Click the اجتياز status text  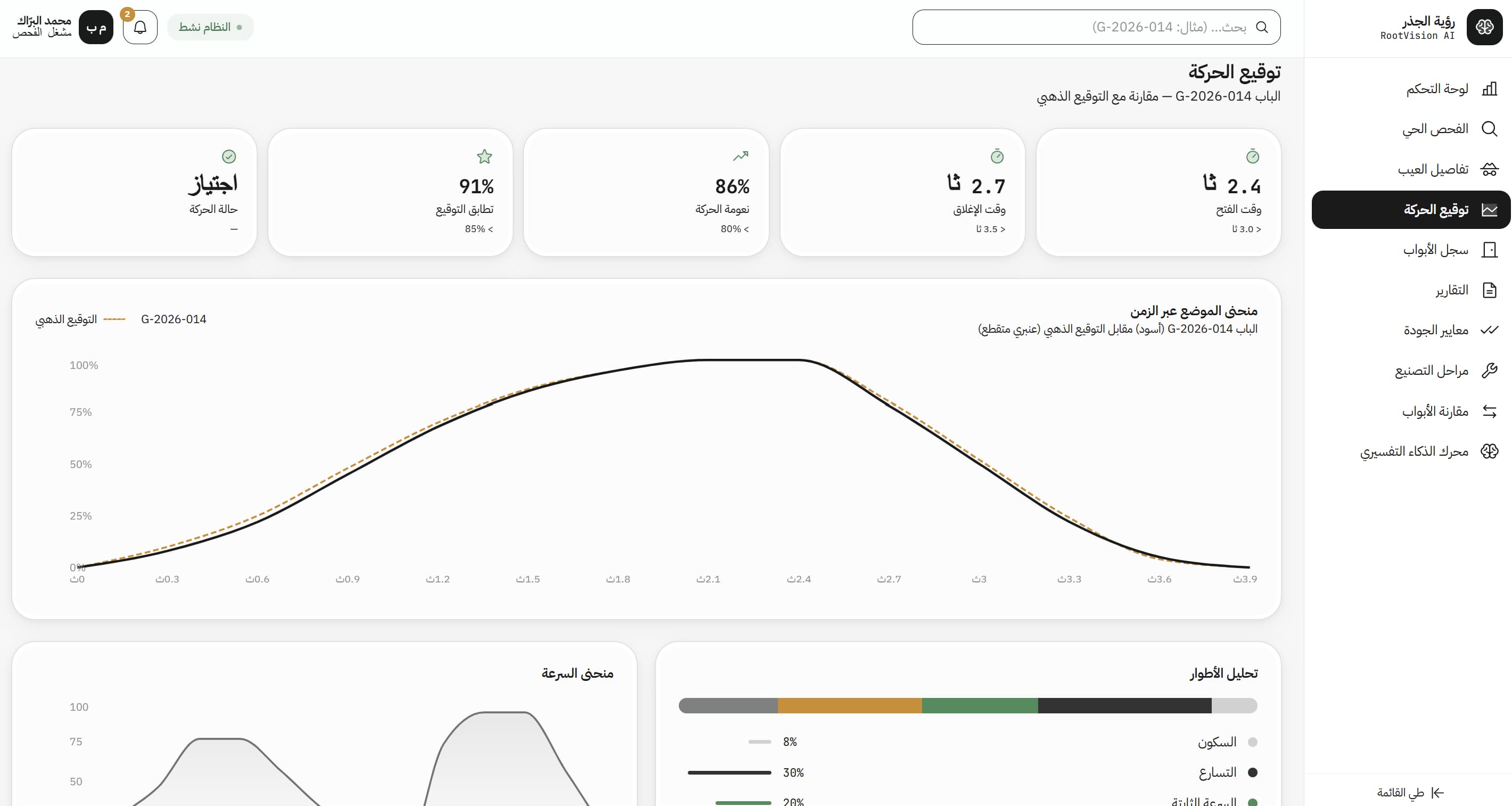(x=213, y=184)
